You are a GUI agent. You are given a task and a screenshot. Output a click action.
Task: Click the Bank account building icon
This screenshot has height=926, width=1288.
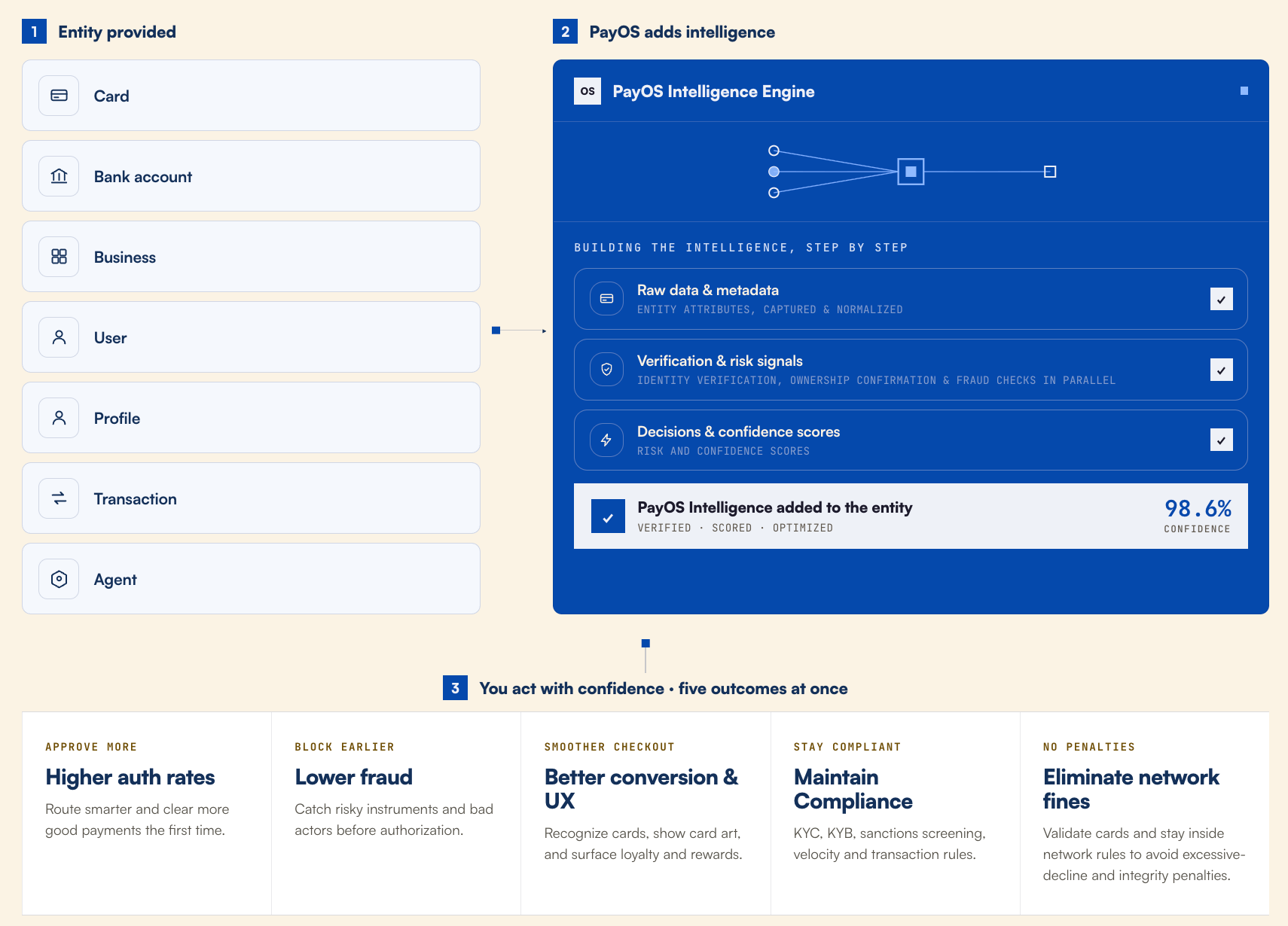pyautogui.click(x=59, y=176)
